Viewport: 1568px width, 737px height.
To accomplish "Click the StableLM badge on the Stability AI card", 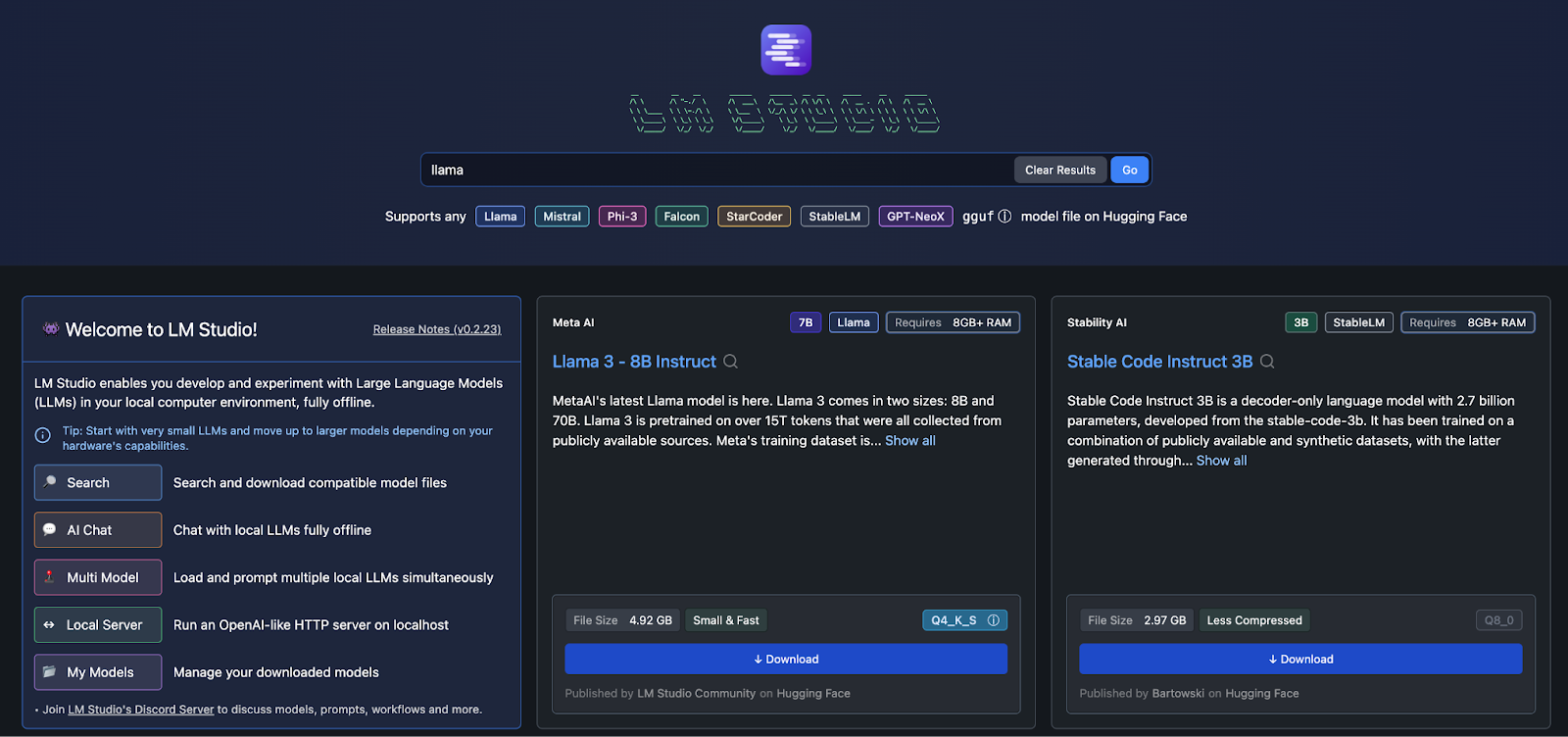I will 1358,322.
